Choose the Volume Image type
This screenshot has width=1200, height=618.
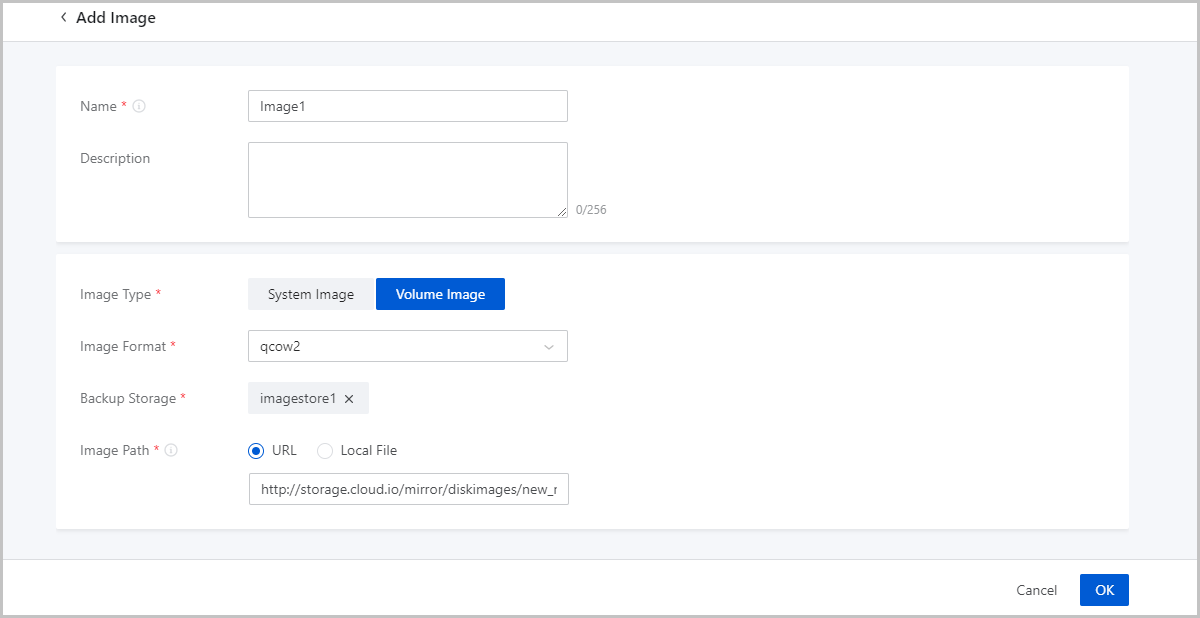(x=440, y=294)
